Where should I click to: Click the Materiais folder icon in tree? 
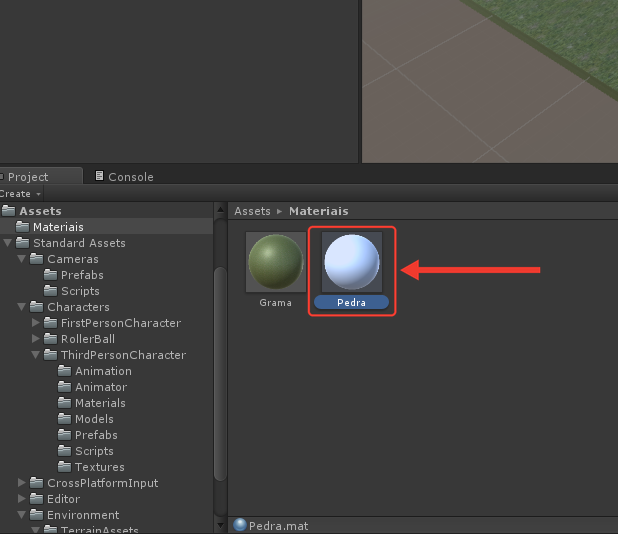pos(22,227)
